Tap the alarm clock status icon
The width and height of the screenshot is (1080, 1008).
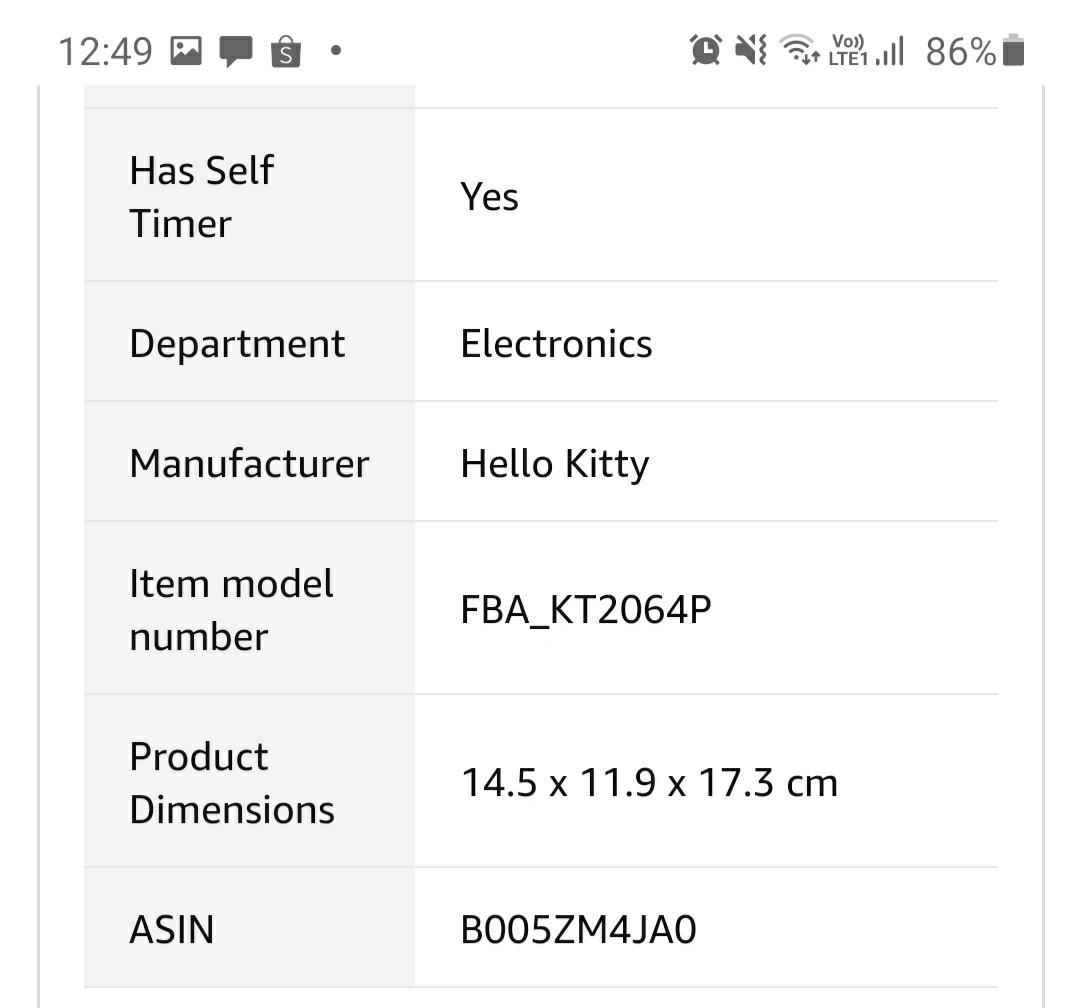click(706, 49)
